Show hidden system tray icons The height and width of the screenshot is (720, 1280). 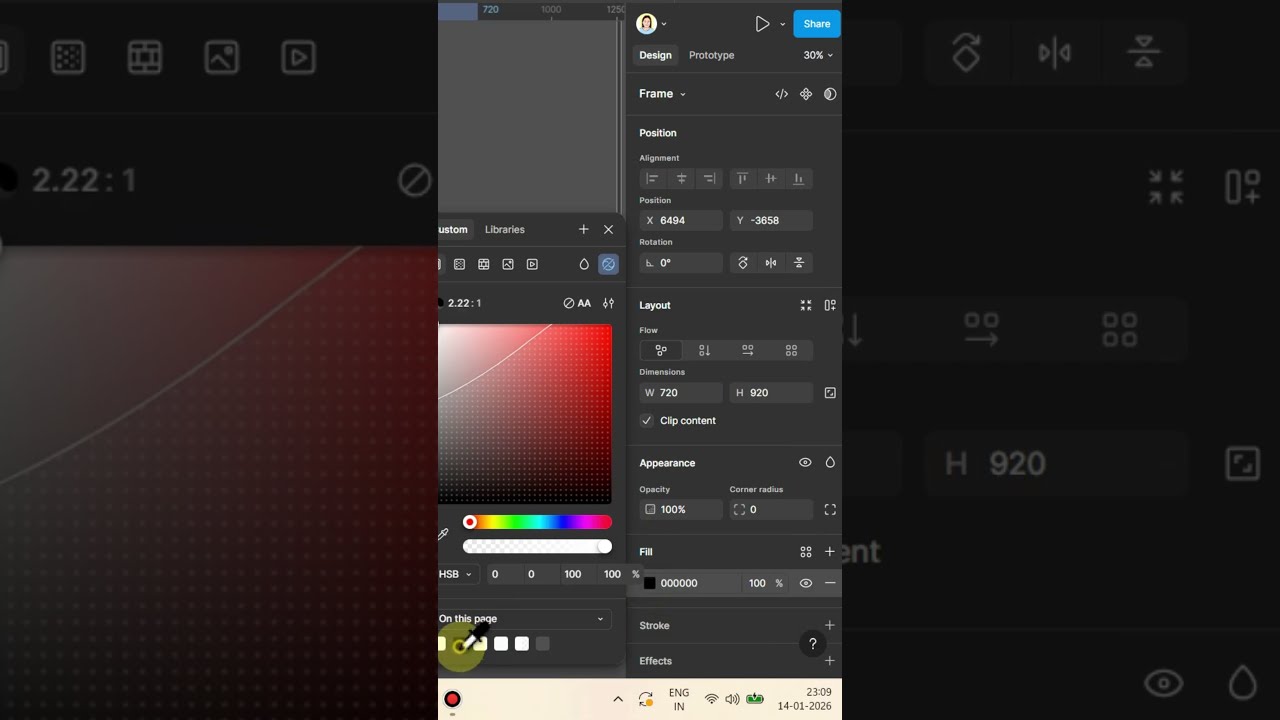[x=618, y=699]
